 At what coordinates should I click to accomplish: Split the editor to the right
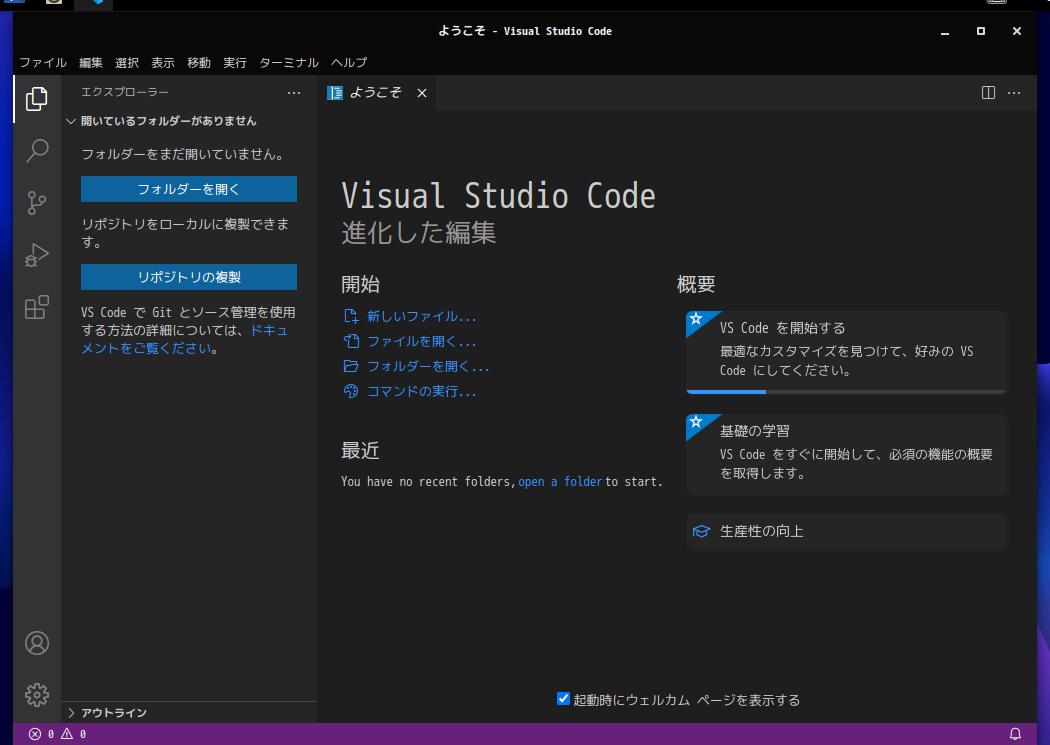(988, 92)
